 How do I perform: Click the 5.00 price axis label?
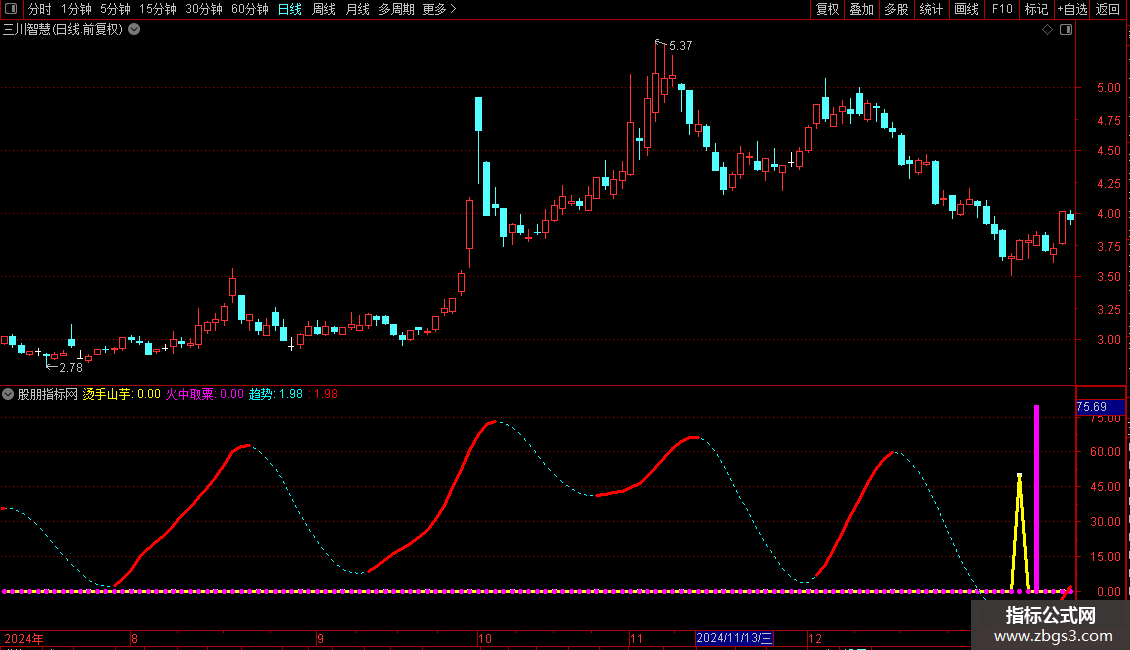[1108, 88]
